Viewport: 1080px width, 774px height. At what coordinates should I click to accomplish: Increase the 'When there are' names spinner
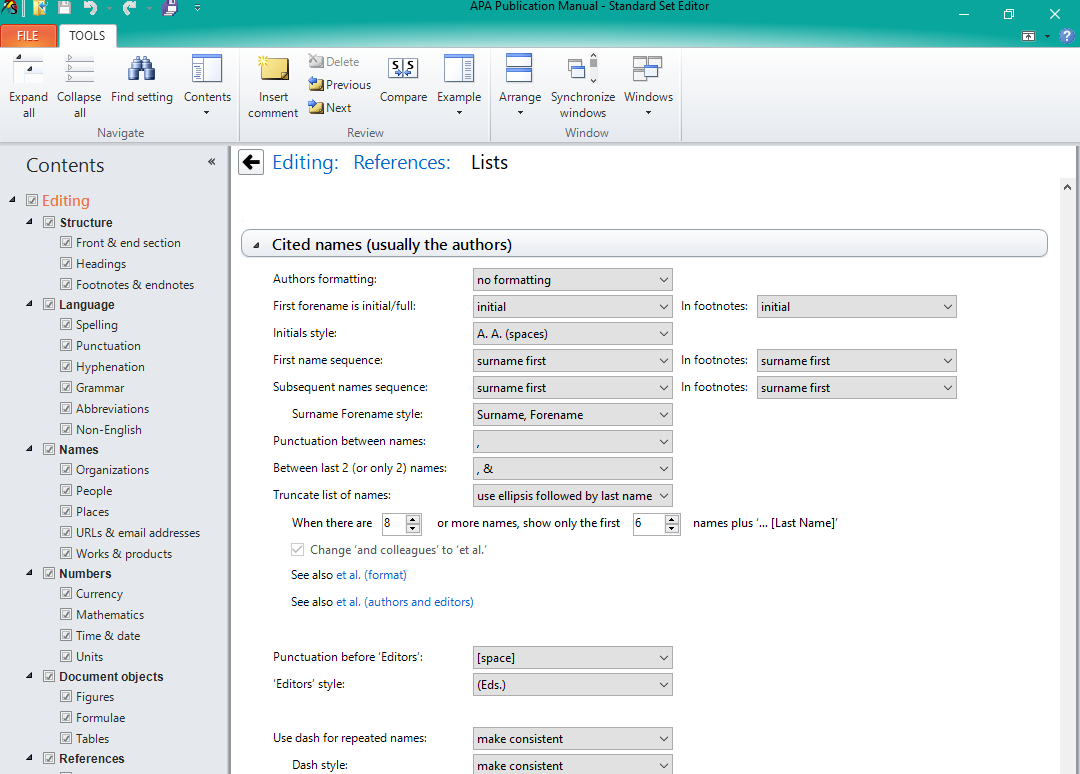pos(414,518)
